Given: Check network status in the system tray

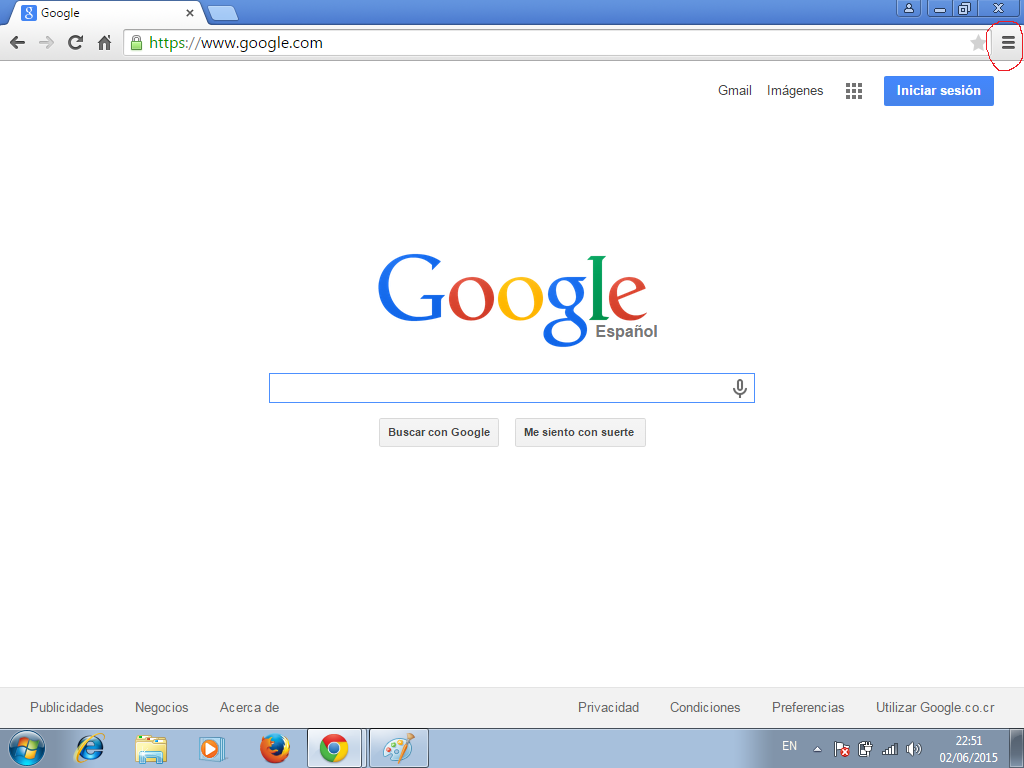Looking at the screenshot, I should point(890,746).
